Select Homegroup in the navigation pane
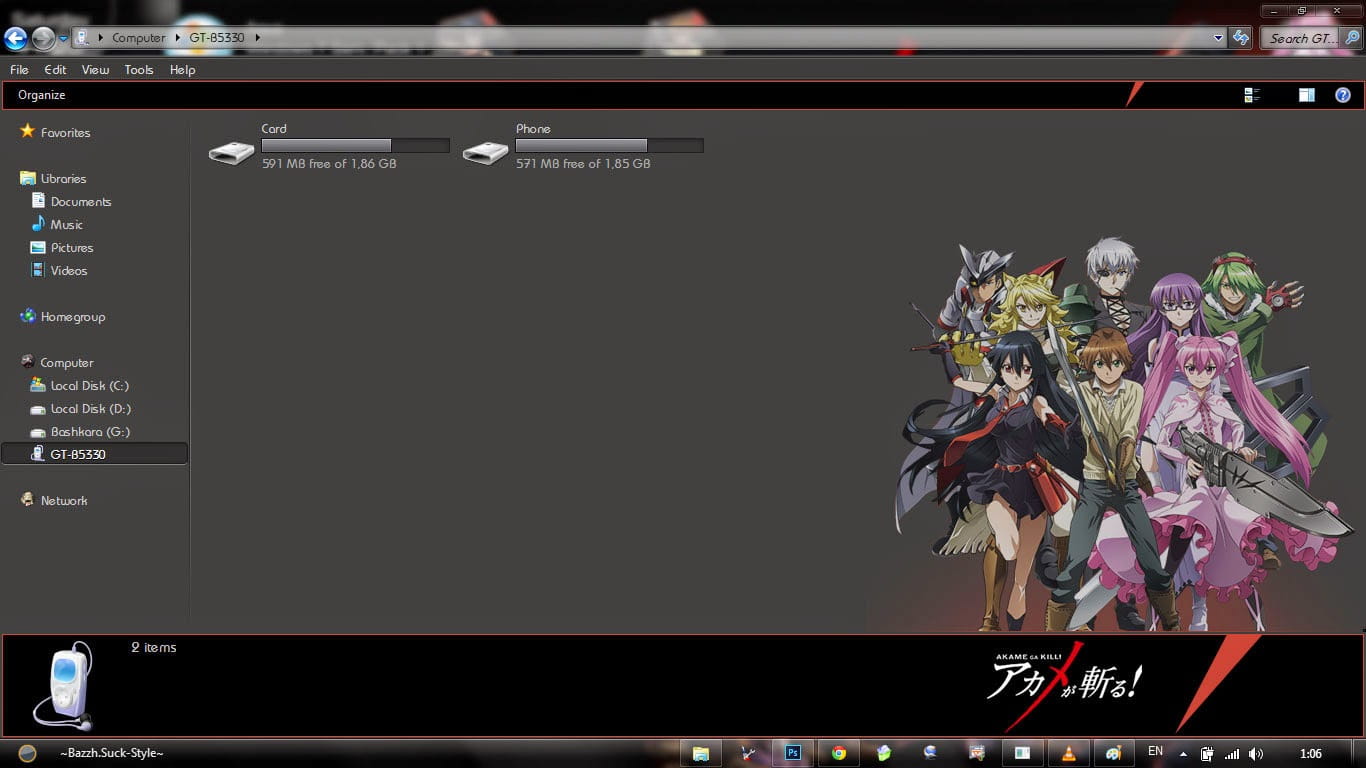1366x768 pixels. [x=72, y=317]
